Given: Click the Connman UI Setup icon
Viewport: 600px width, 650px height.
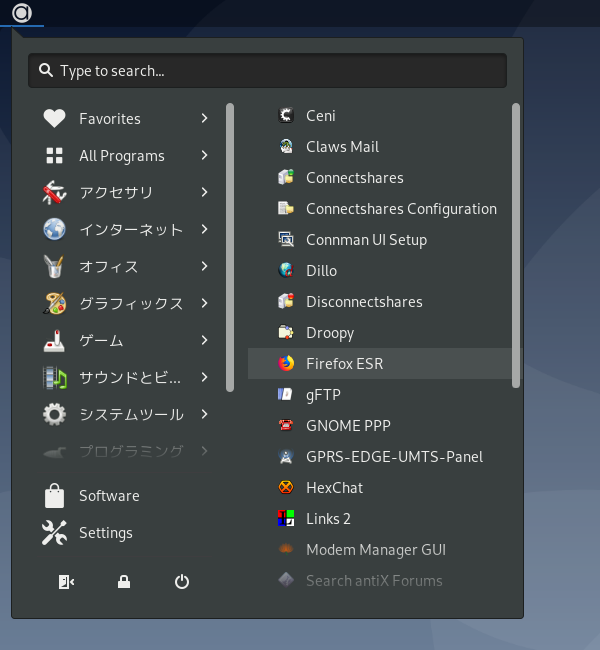Looking at the screenshot, I should click(x=286, y=240).
